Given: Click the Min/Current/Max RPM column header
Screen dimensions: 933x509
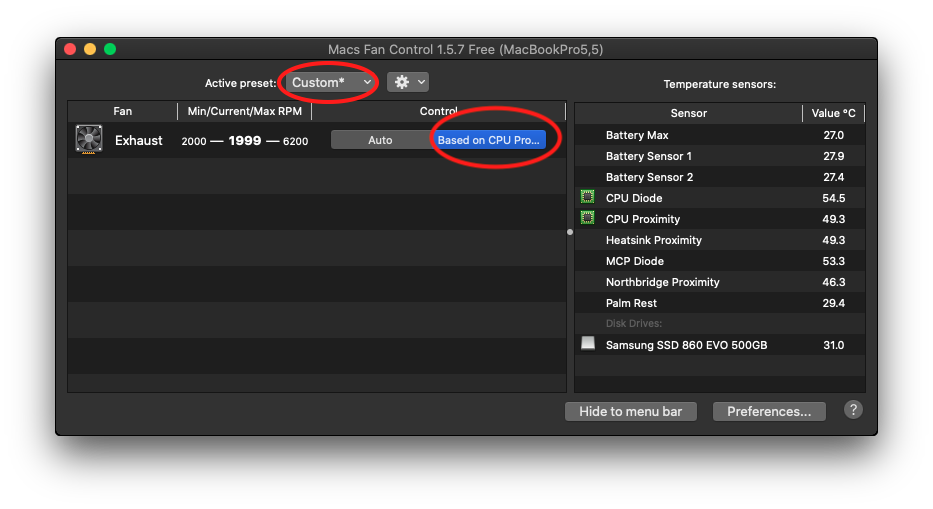Looking at the screenshot, I should coord(245,111).
